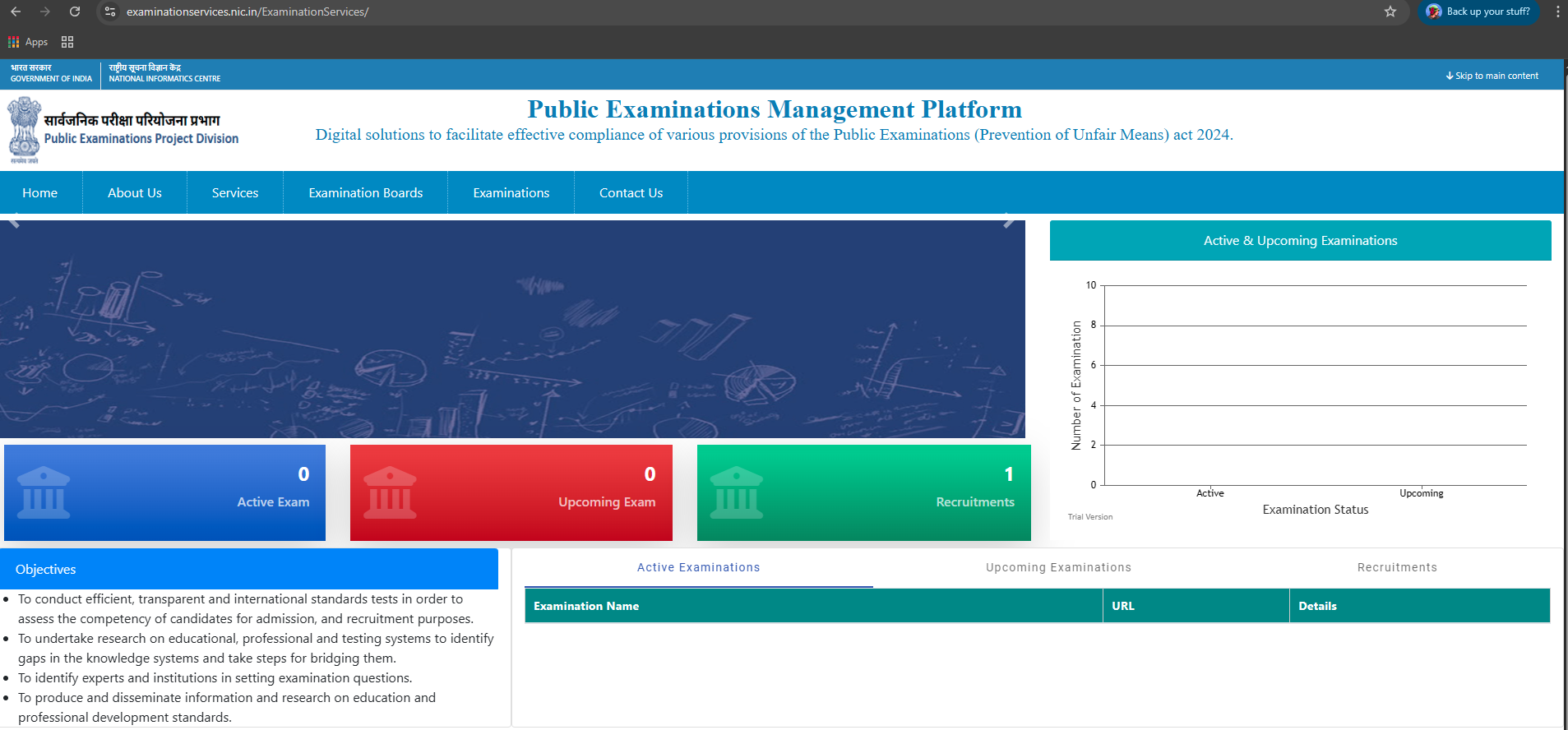Click the Back up your stuff button
The image size is (1568, 730).
pyautogui.click(x=1478, y=12)
